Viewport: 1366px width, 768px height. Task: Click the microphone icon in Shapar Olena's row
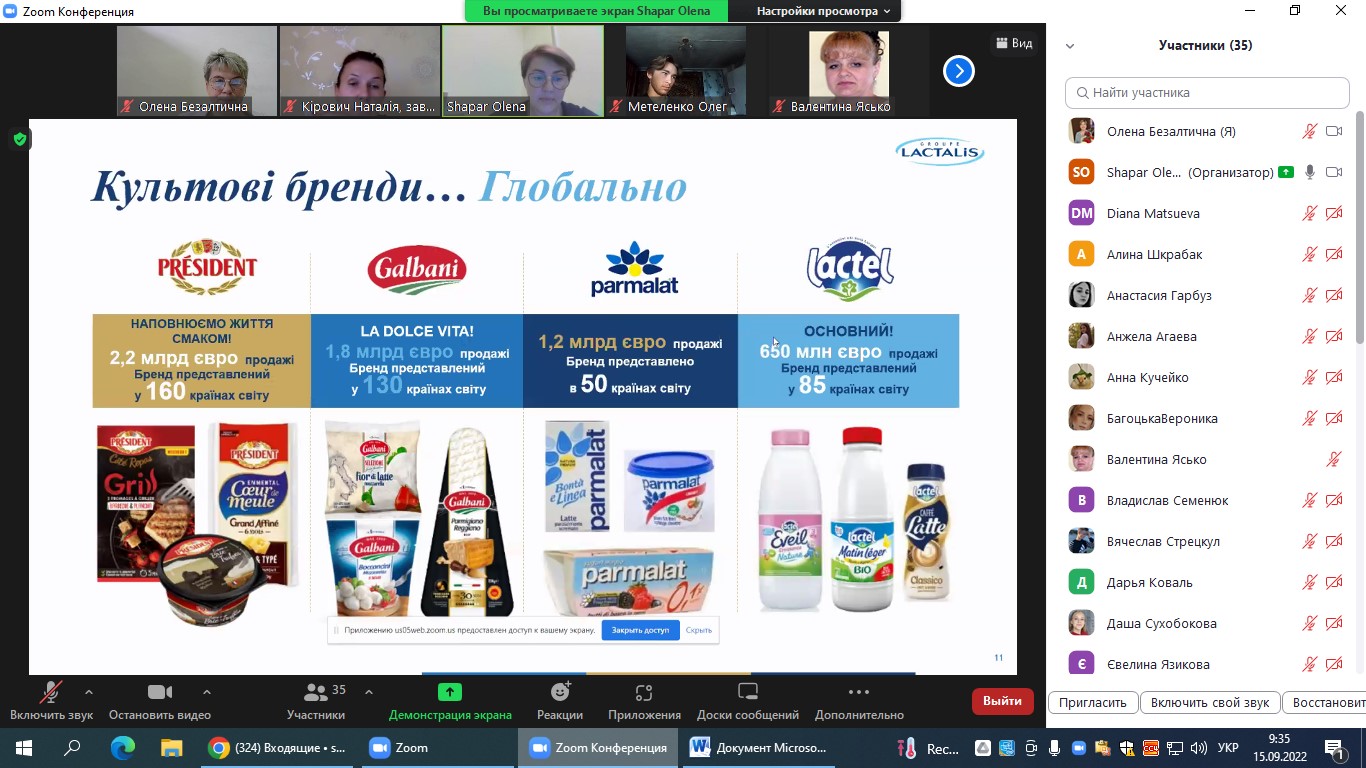coord(1309,172)
